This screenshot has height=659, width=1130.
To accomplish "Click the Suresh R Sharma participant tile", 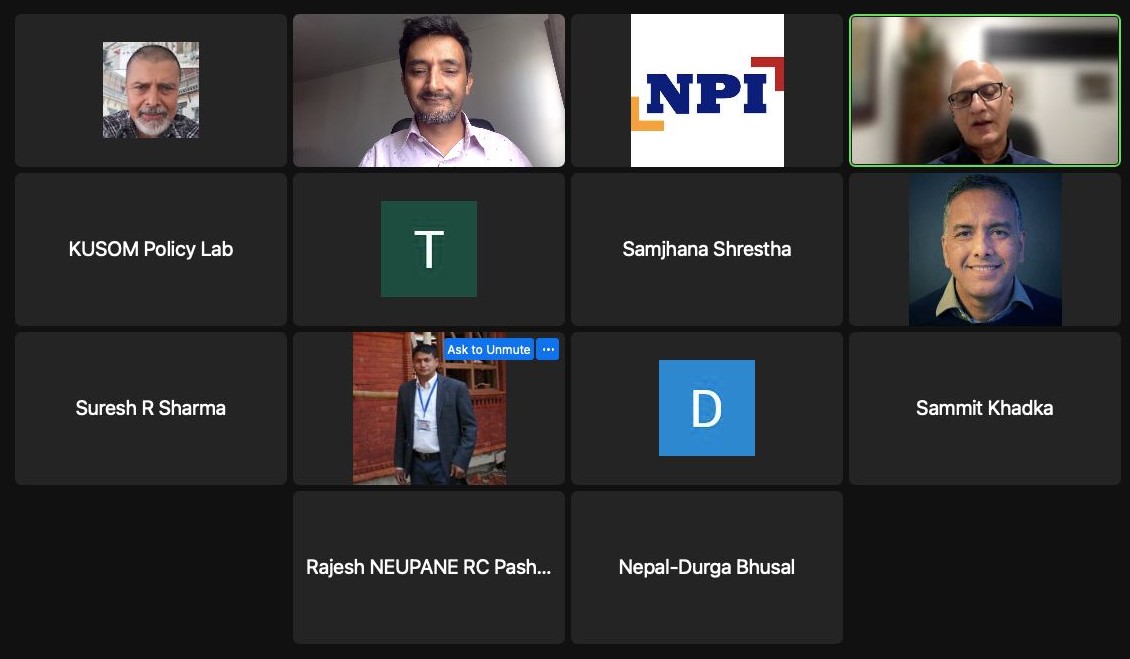I will [151, 408].
